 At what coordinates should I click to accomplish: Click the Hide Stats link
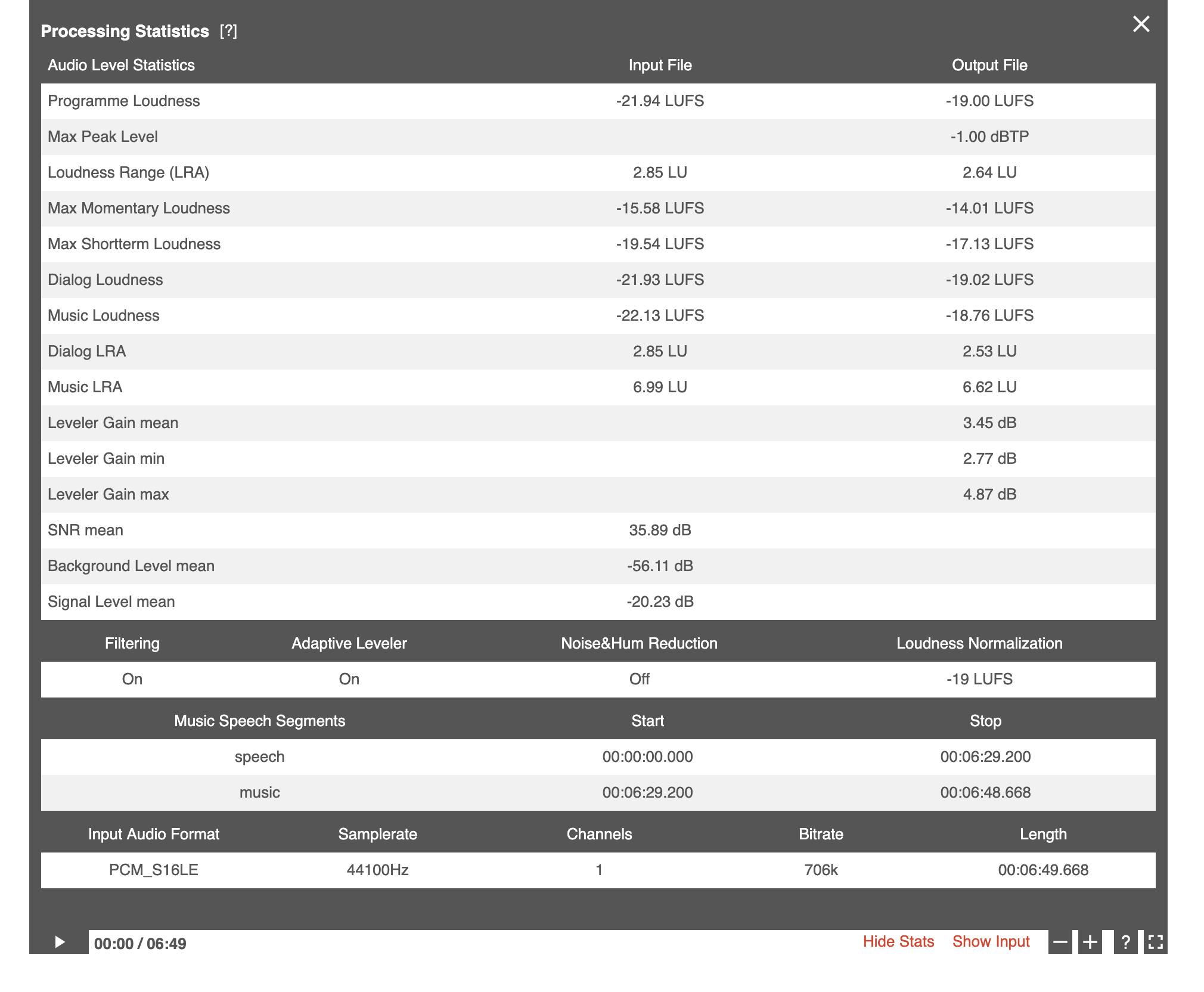(898, 941)
